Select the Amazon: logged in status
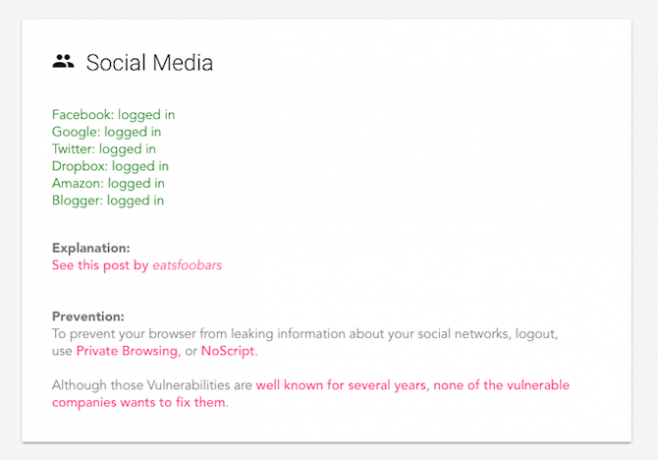Screen dimensions: 658x460 click(108, 184)
